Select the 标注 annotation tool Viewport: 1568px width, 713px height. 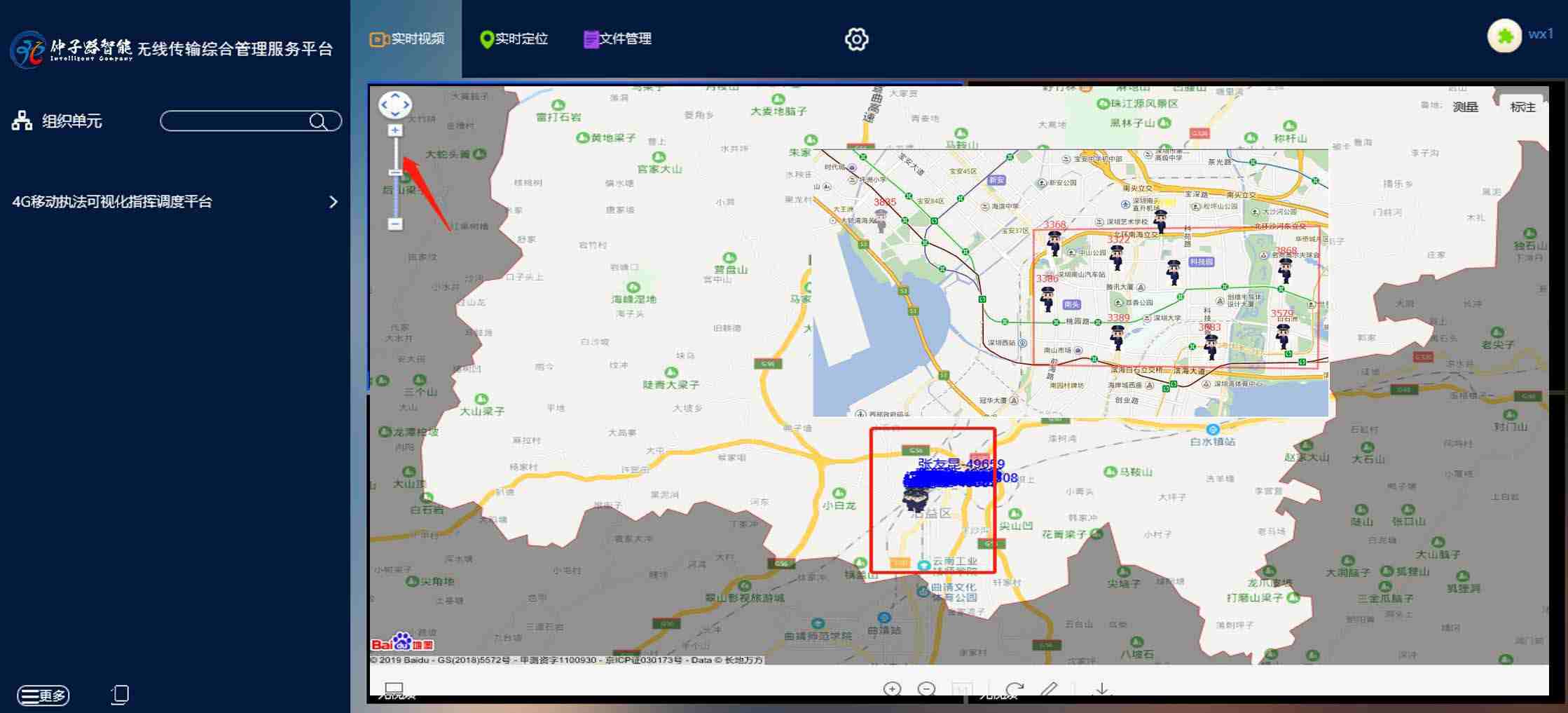1522,107
